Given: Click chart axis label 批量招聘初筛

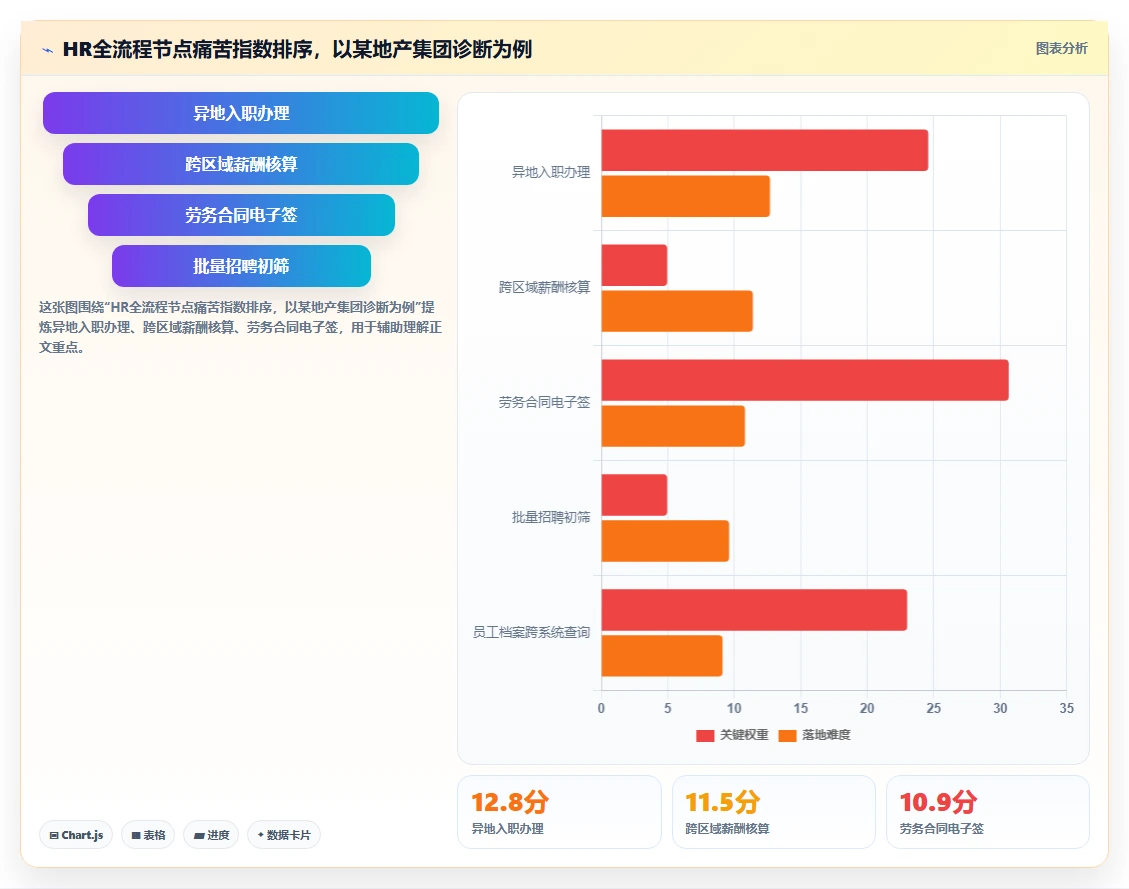Looking at the screenshot, I should (551, 518).
